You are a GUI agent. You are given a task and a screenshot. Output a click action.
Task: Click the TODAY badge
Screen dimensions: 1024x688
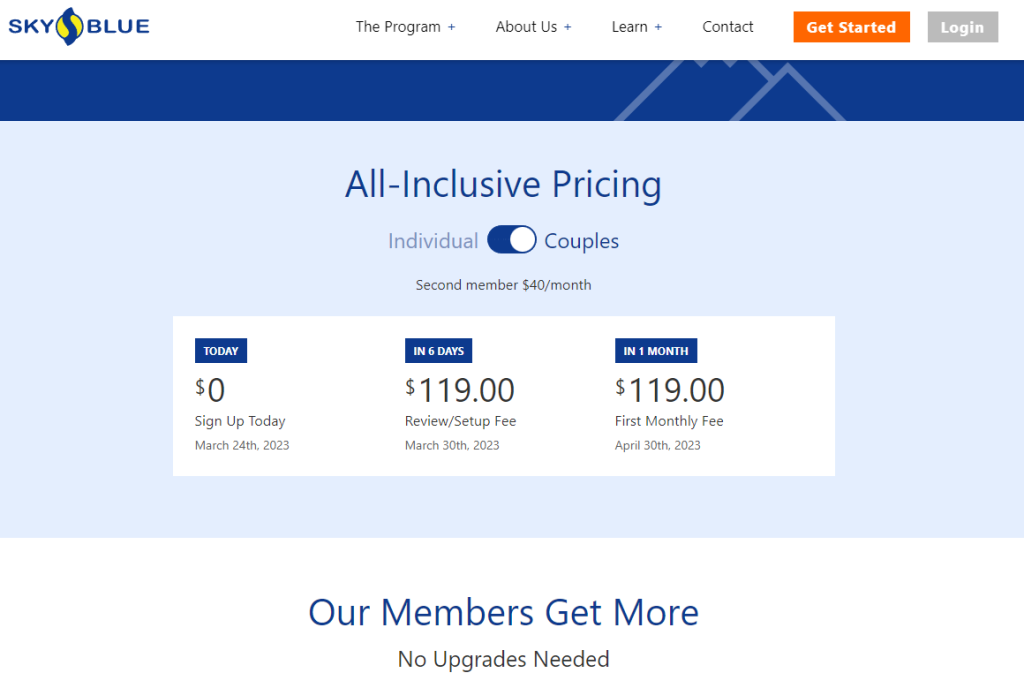click(x=221, y=351)
